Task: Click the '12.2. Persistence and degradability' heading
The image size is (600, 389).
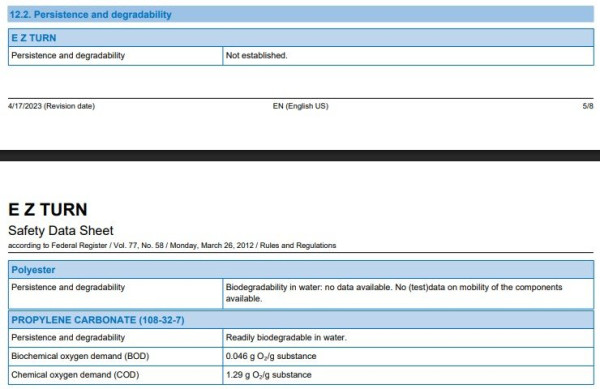Action: (x=91, y=15)
